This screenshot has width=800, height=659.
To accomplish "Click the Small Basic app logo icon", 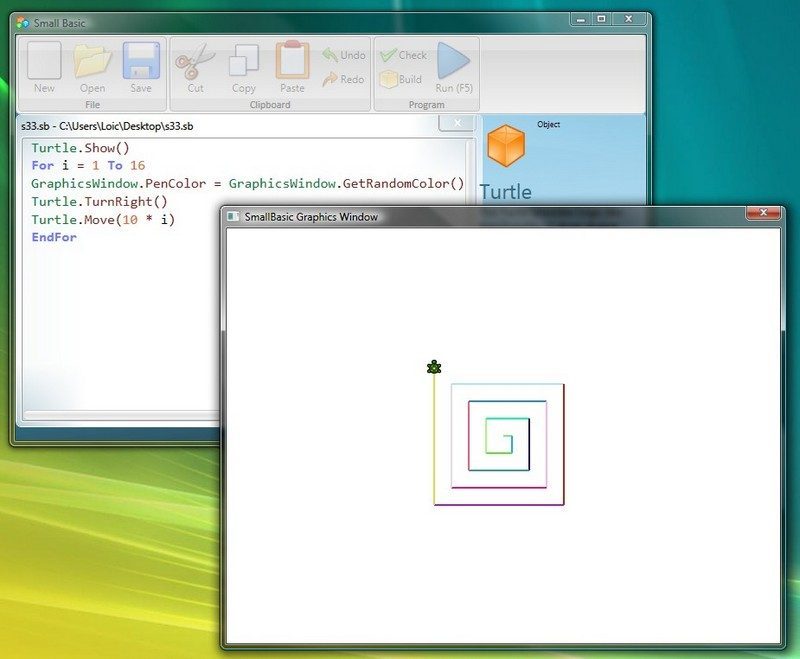I will 22,22.
